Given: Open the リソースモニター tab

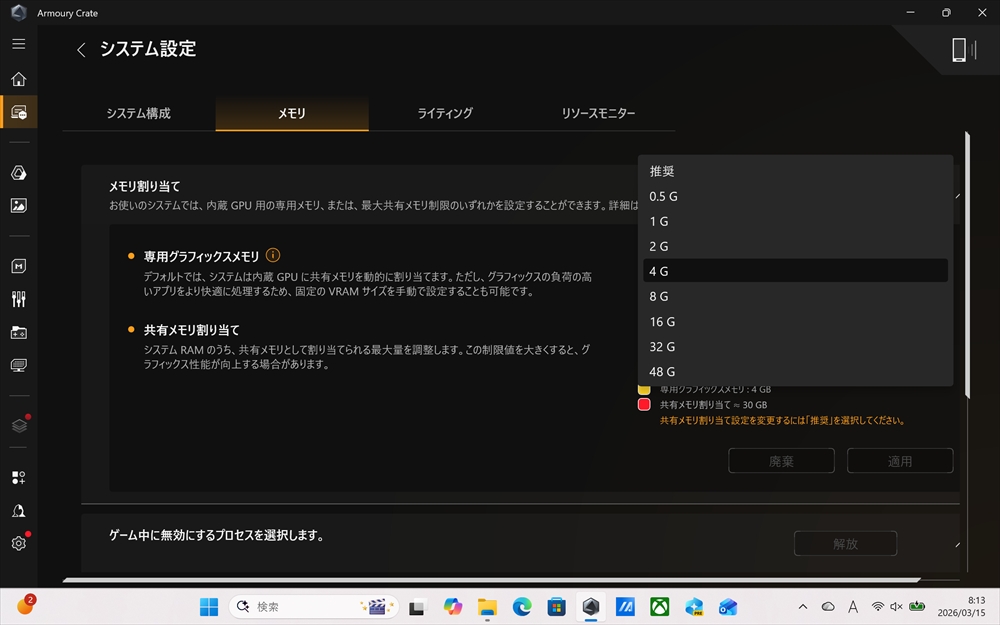Looking at the screenshot, I should [598, 114].
